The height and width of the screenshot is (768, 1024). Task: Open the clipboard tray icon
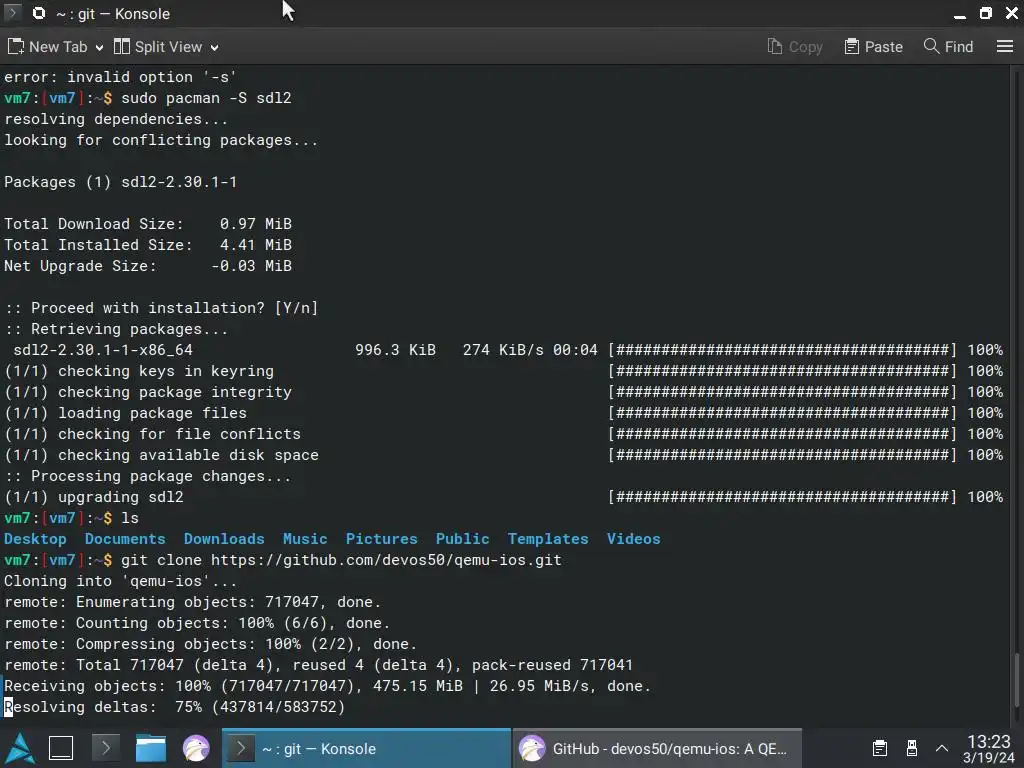880,748
